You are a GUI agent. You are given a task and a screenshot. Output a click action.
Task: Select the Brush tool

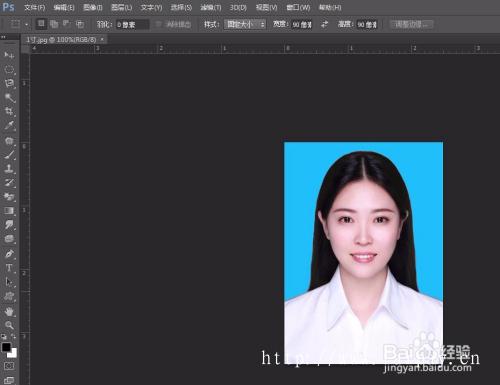9,155
